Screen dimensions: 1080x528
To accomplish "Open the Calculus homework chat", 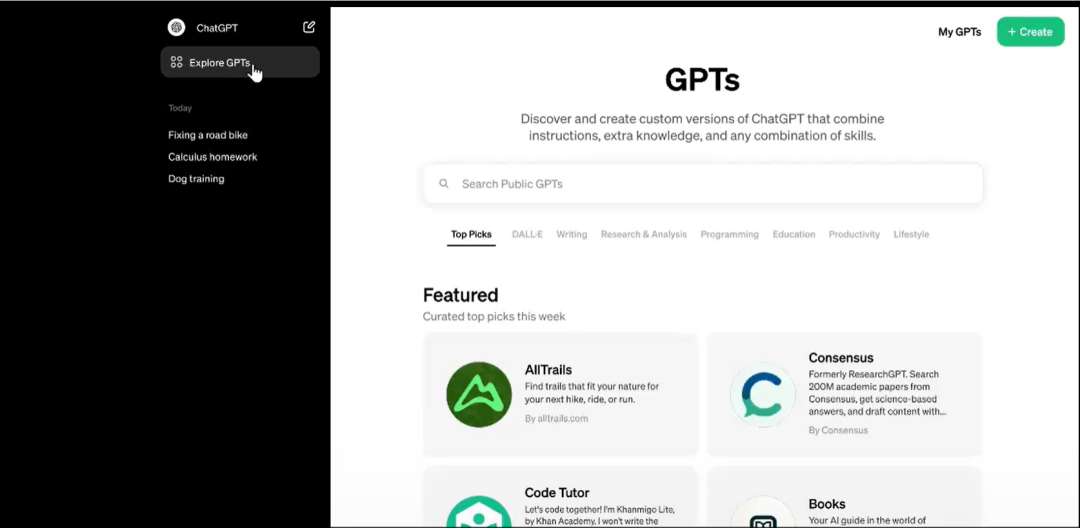I will [x=212, y=157].
